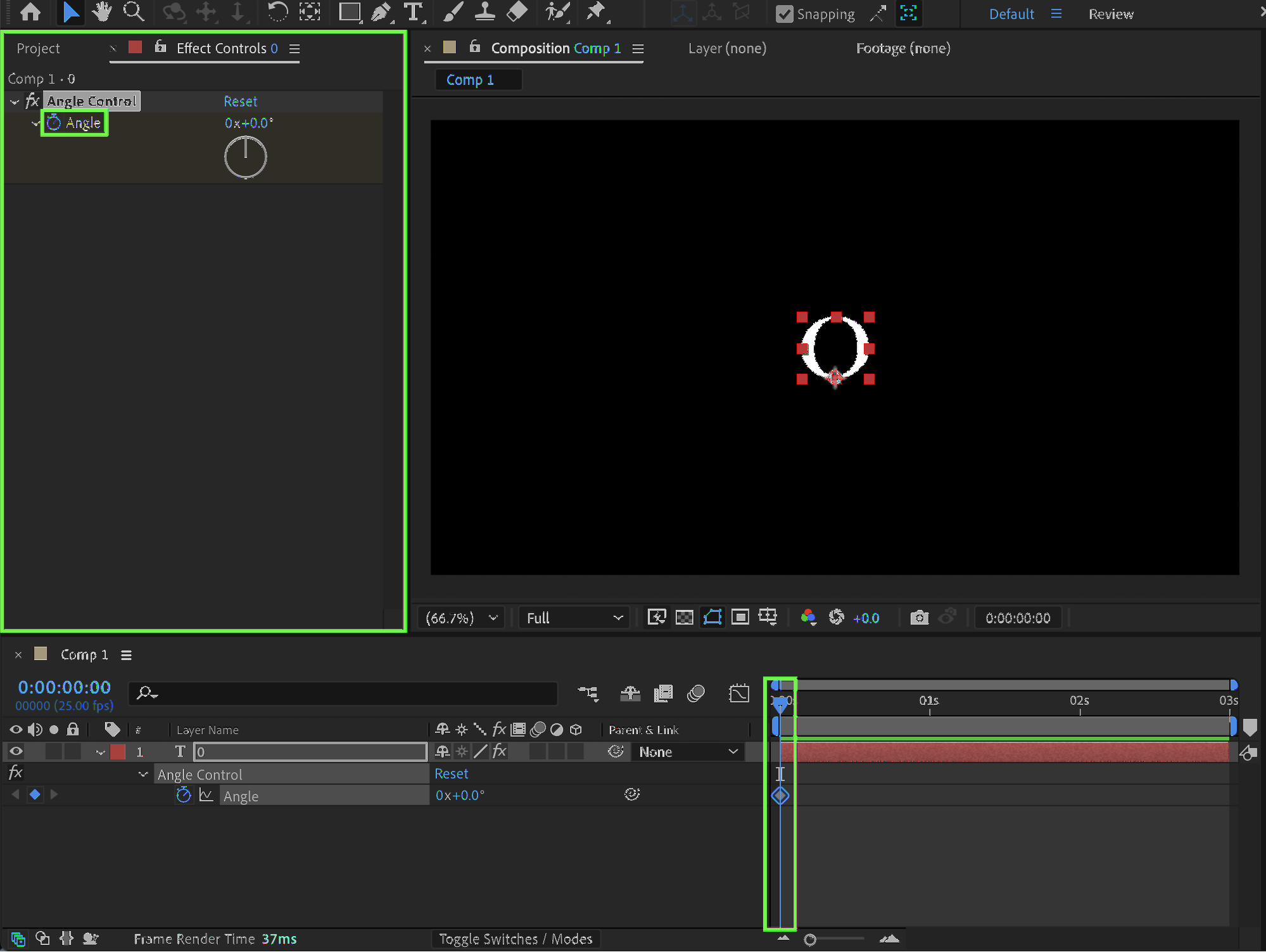This screenshot has width=1266, height=952.
Task: Select the Roto Brush tool
Action: pos(557,12)
